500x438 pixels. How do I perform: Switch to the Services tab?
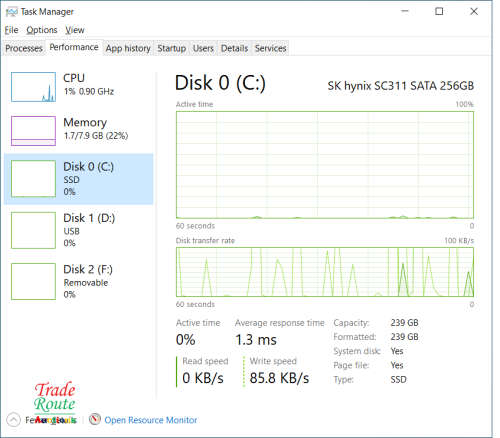coord(270,48)
